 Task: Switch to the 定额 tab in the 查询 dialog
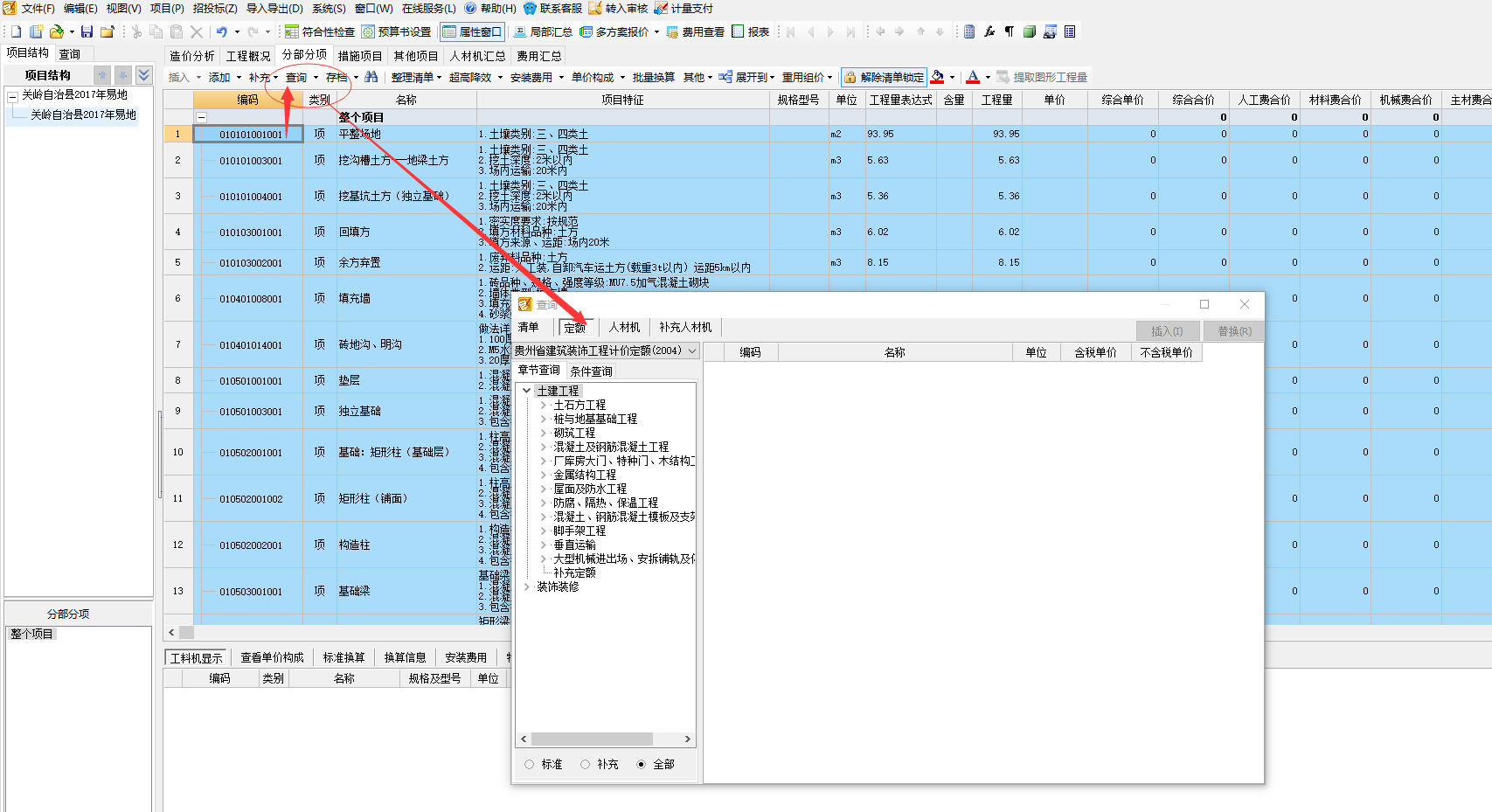click(x=575, y=328)
